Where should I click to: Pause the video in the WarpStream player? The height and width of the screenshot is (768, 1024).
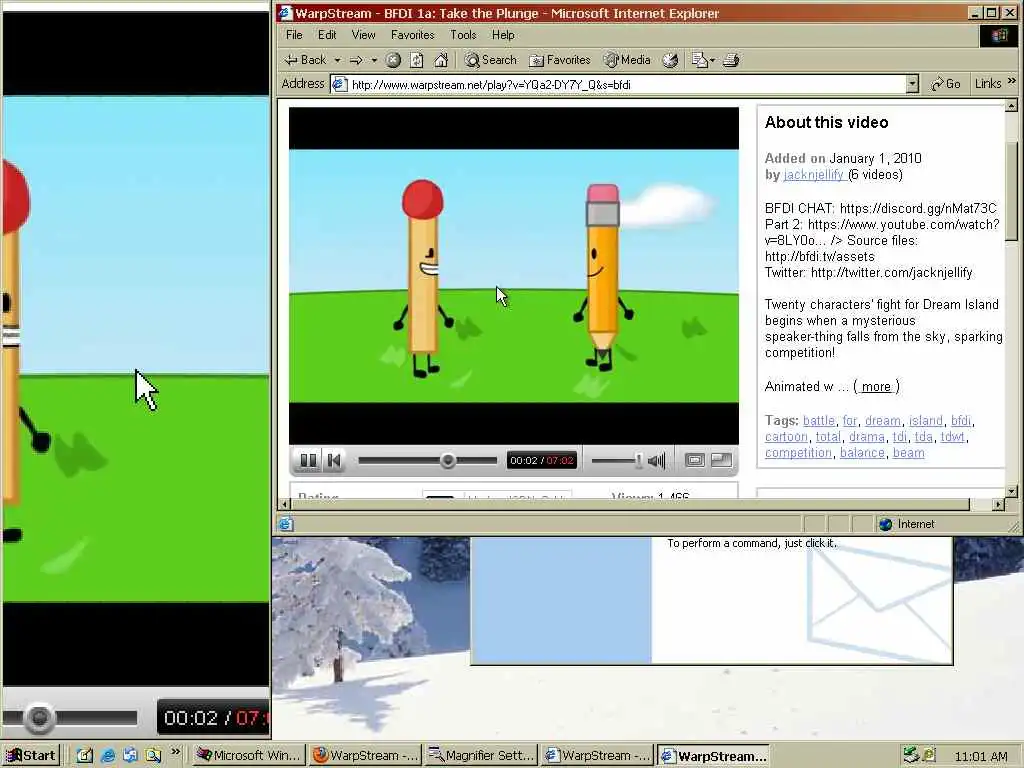click(308, 460)
